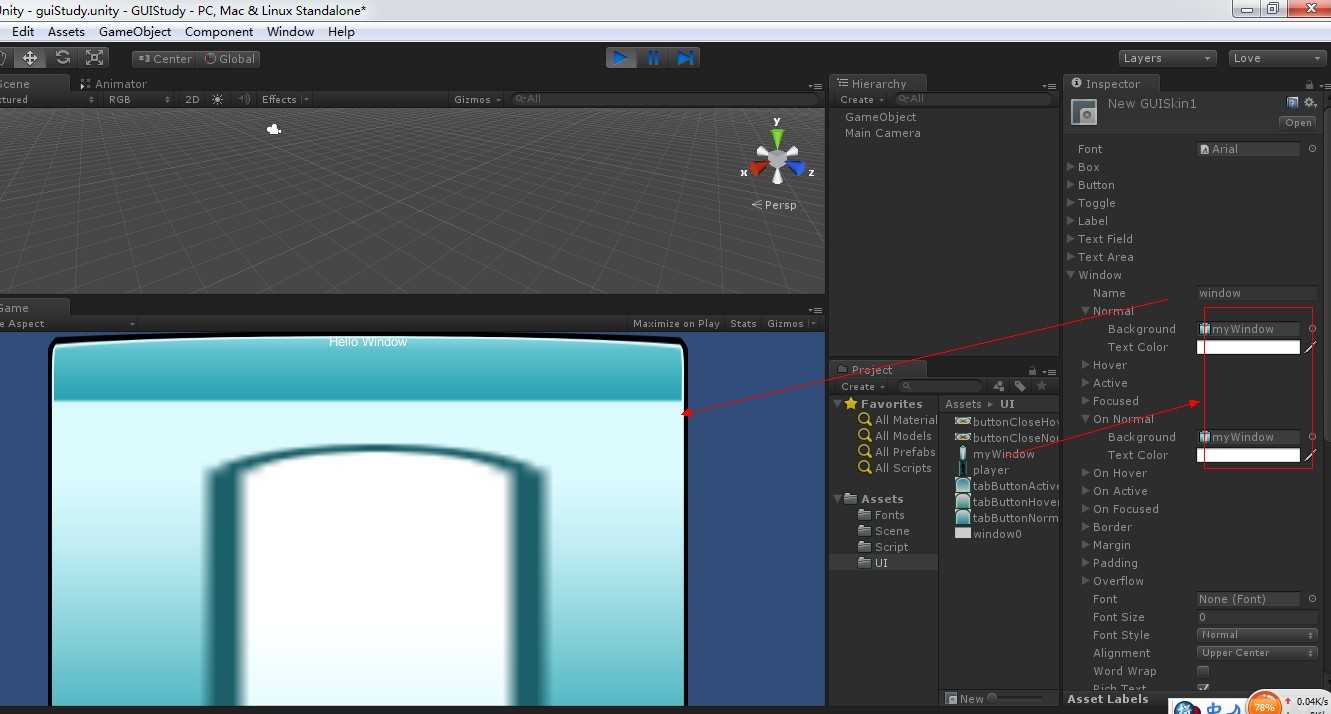Open the Font Style dropdown
Screen dimensions: 1331x714
[1257, 635]
